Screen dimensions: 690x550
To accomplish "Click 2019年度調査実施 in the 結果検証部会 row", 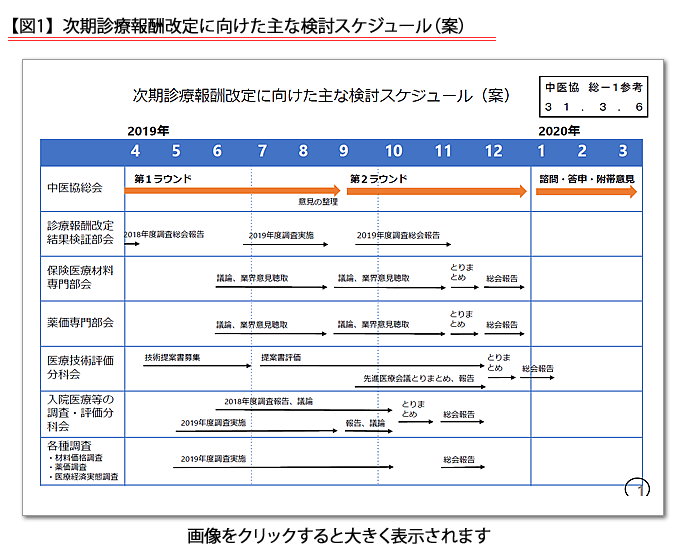I will coord(281,235).
